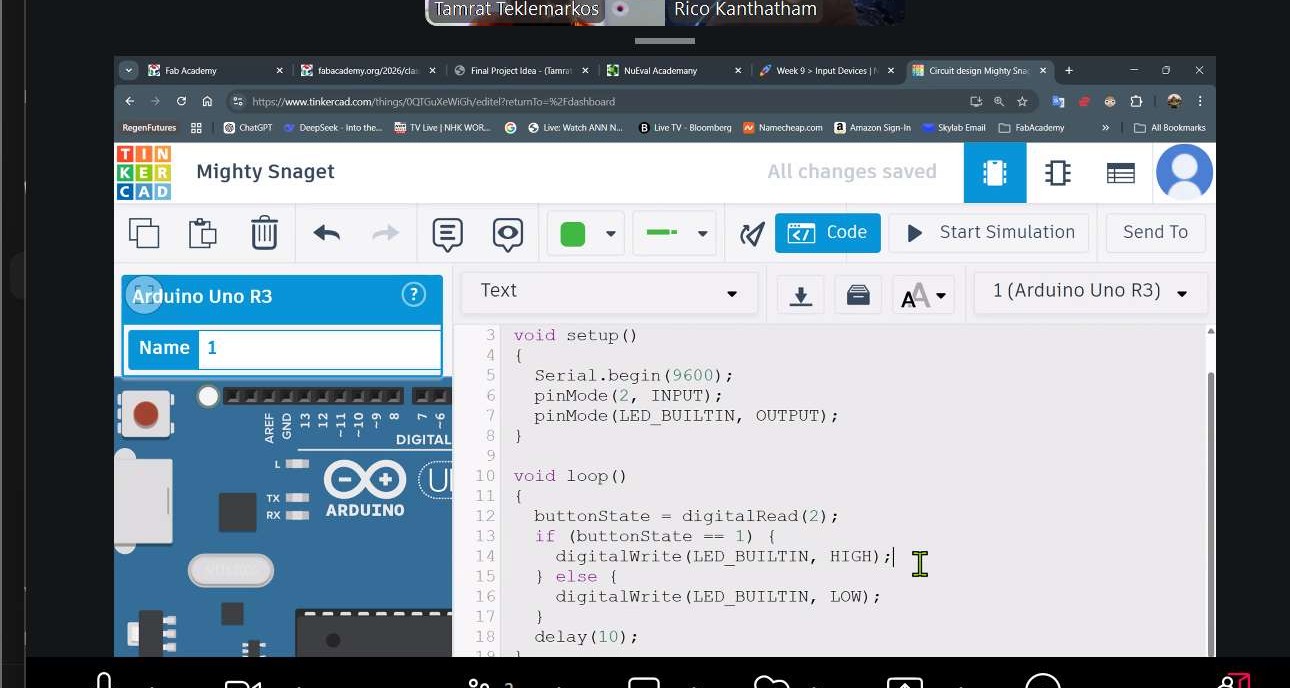Open the notes tool icon

point(447,234)
